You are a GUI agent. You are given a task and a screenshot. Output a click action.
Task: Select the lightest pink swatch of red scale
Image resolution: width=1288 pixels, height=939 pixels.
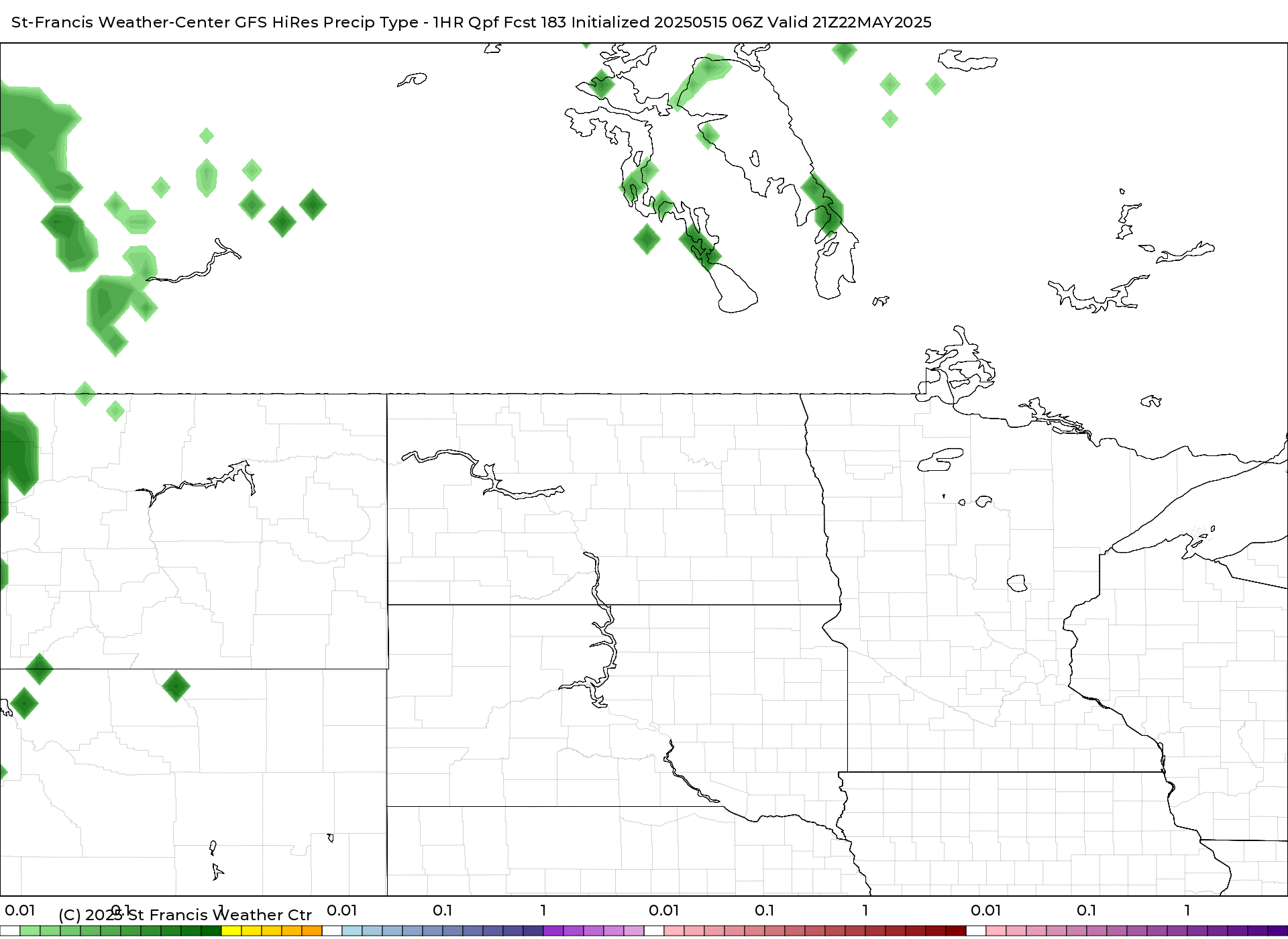tap(674, 931)
